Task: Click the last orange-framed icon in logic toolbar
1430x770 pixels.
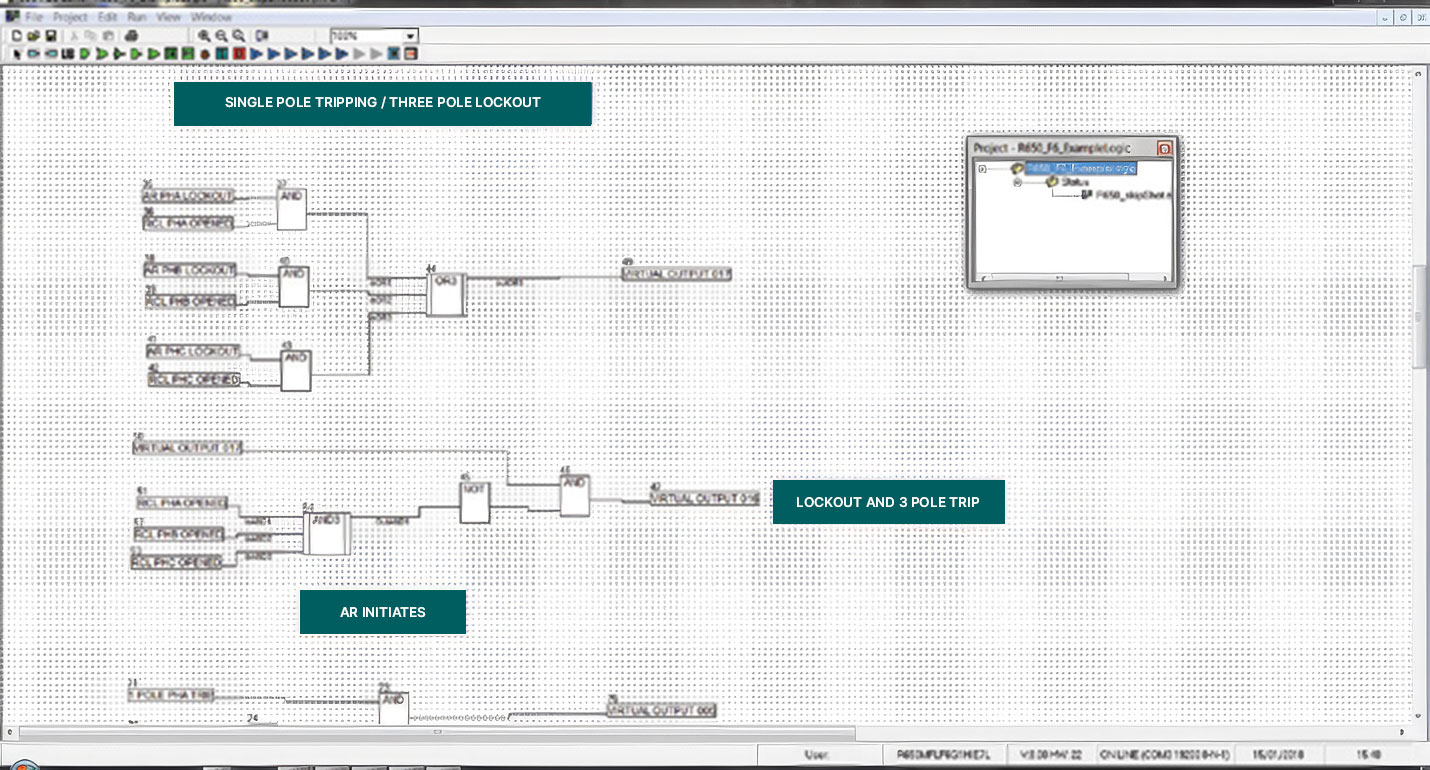Action: 410,53
